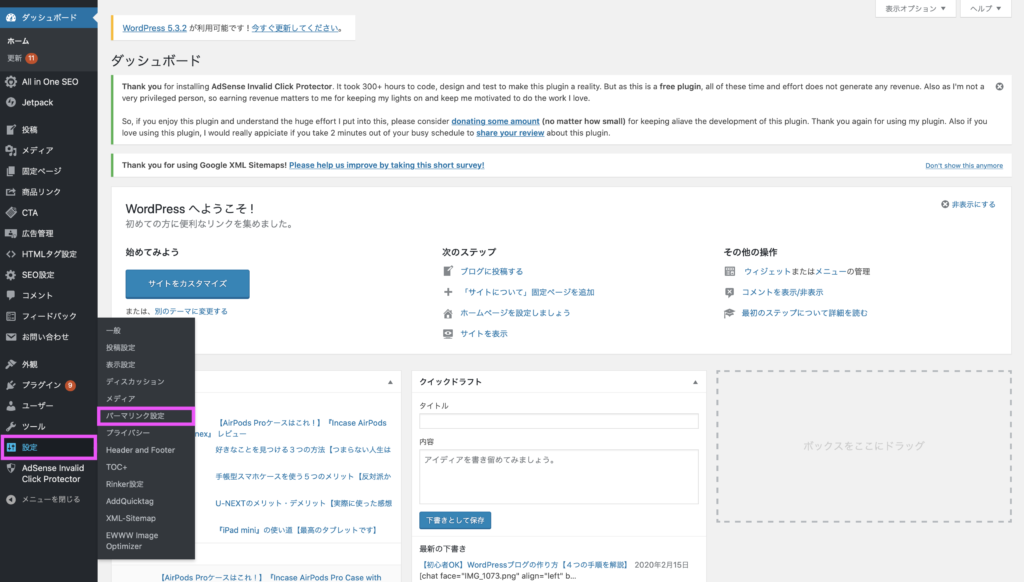This screenshot has height=582, width=1024.
Task: Click the 内容 draft textarea
Action: pos(559,477)
